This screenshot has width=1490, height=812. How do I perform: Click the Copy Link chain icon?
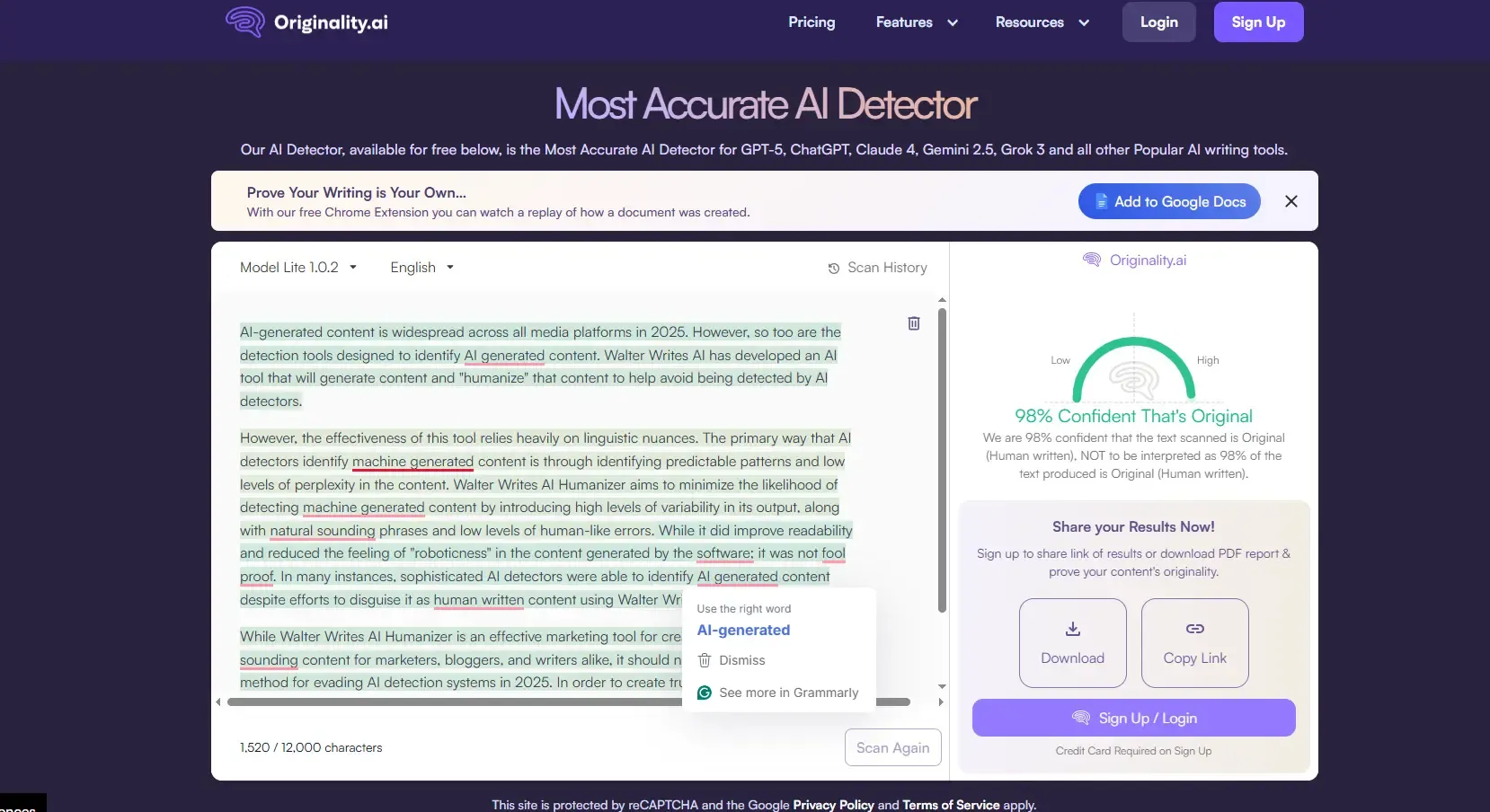(x=1194, y=629)
